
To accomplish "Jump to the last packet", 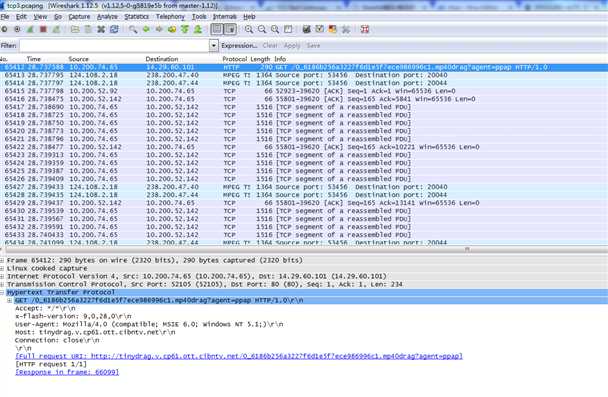I will [x=198, y=29].
